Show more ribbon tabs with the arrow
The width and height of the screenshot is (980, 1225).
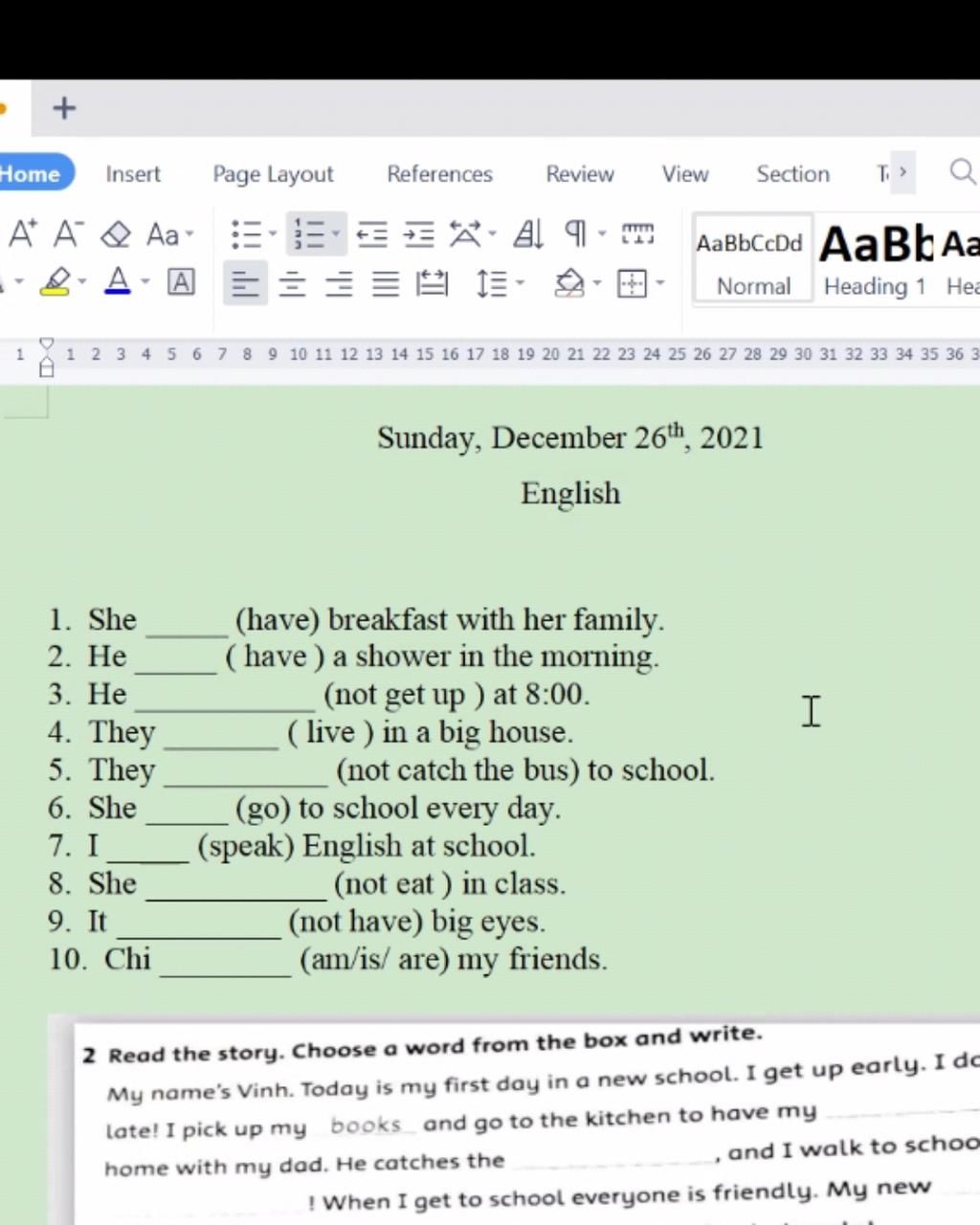(x=902, y=172)
